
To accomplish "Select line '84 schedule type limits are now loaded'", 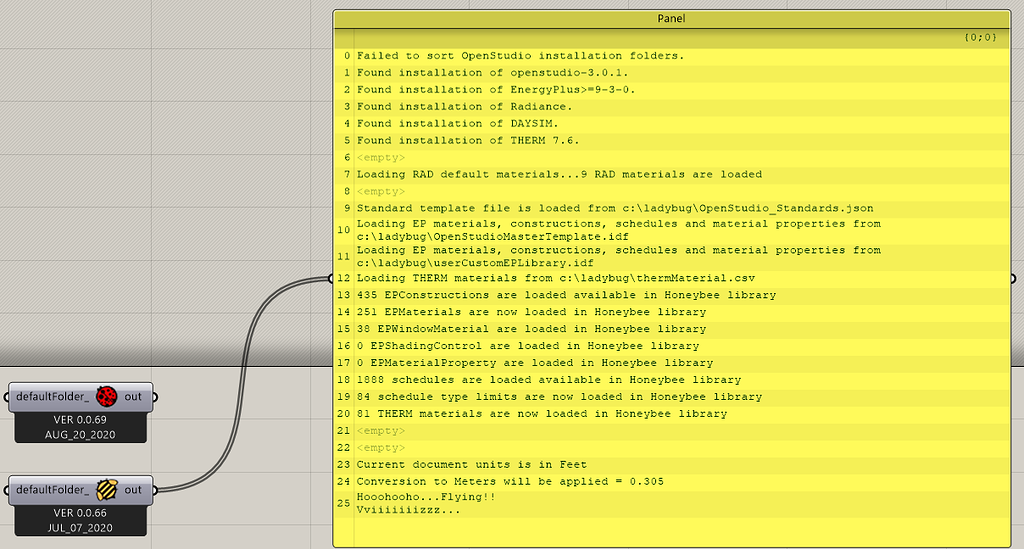I will [672, 398].
